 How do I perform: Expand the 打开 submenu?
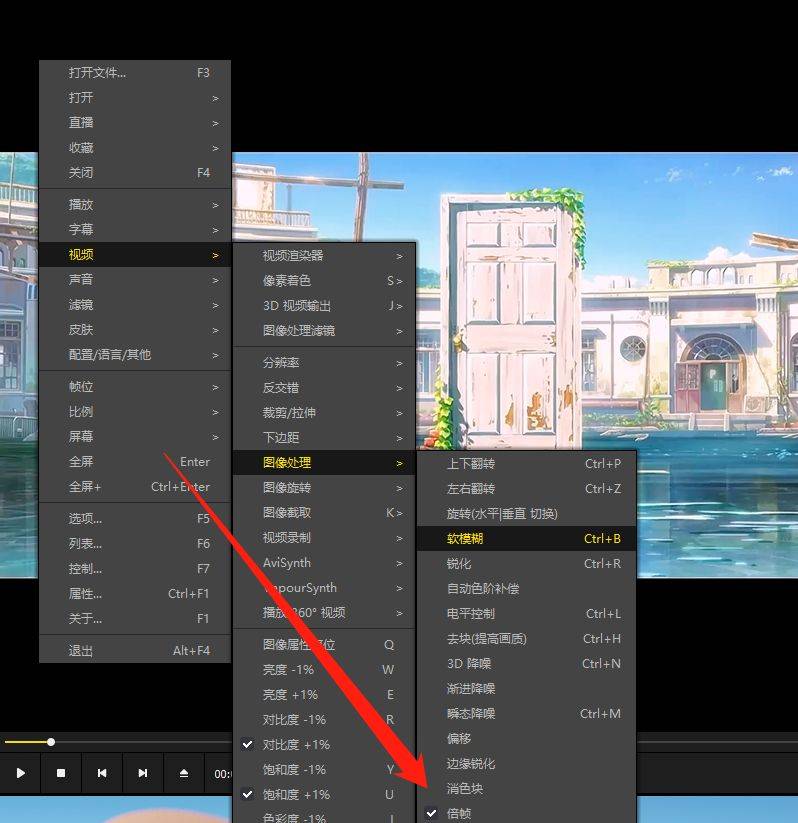coord(135,98)
